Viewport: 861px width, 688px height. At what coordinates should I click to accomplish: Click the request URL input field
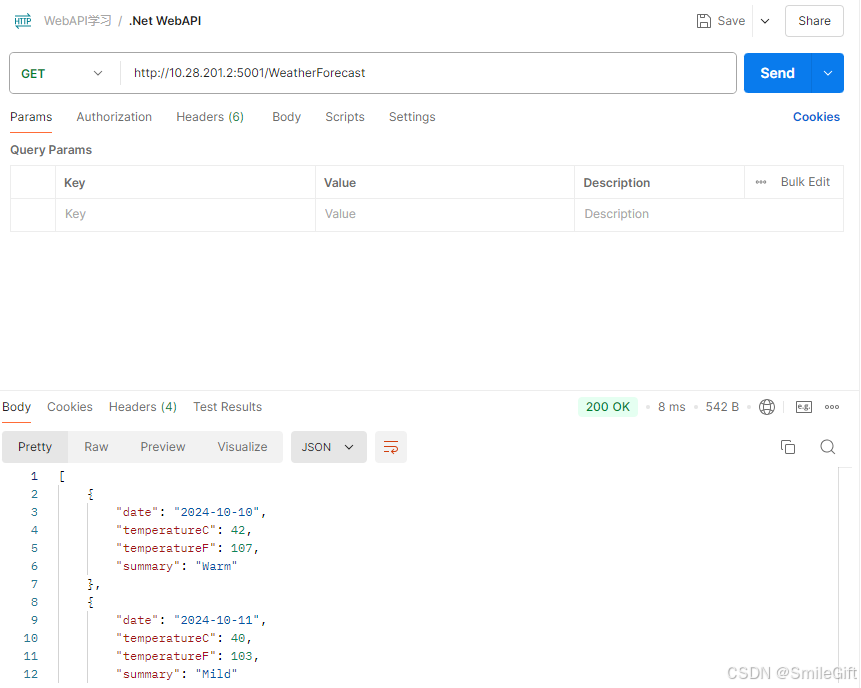pyautogui.click(x=430, y=73)
